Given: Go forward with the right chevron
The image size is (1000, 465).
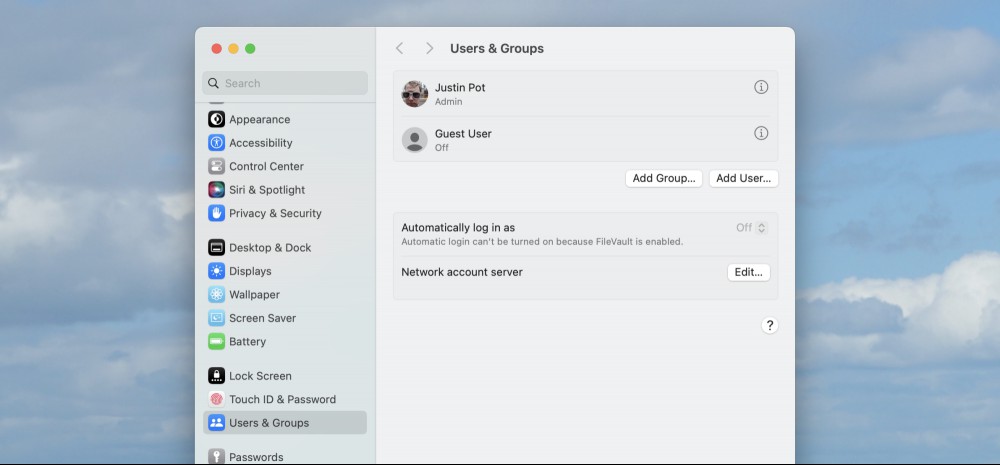Looking at the screenshot, I should pyautogui.click(x=429, y=48).
